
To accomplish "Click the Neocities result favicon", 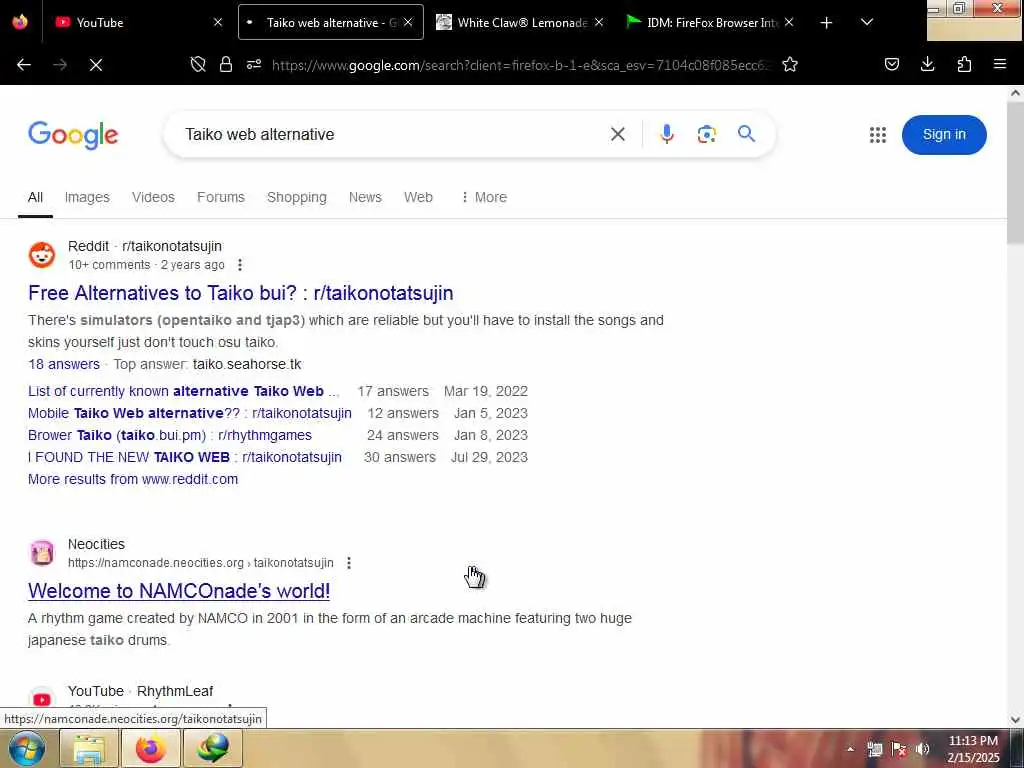I will (x=42, y=552).
